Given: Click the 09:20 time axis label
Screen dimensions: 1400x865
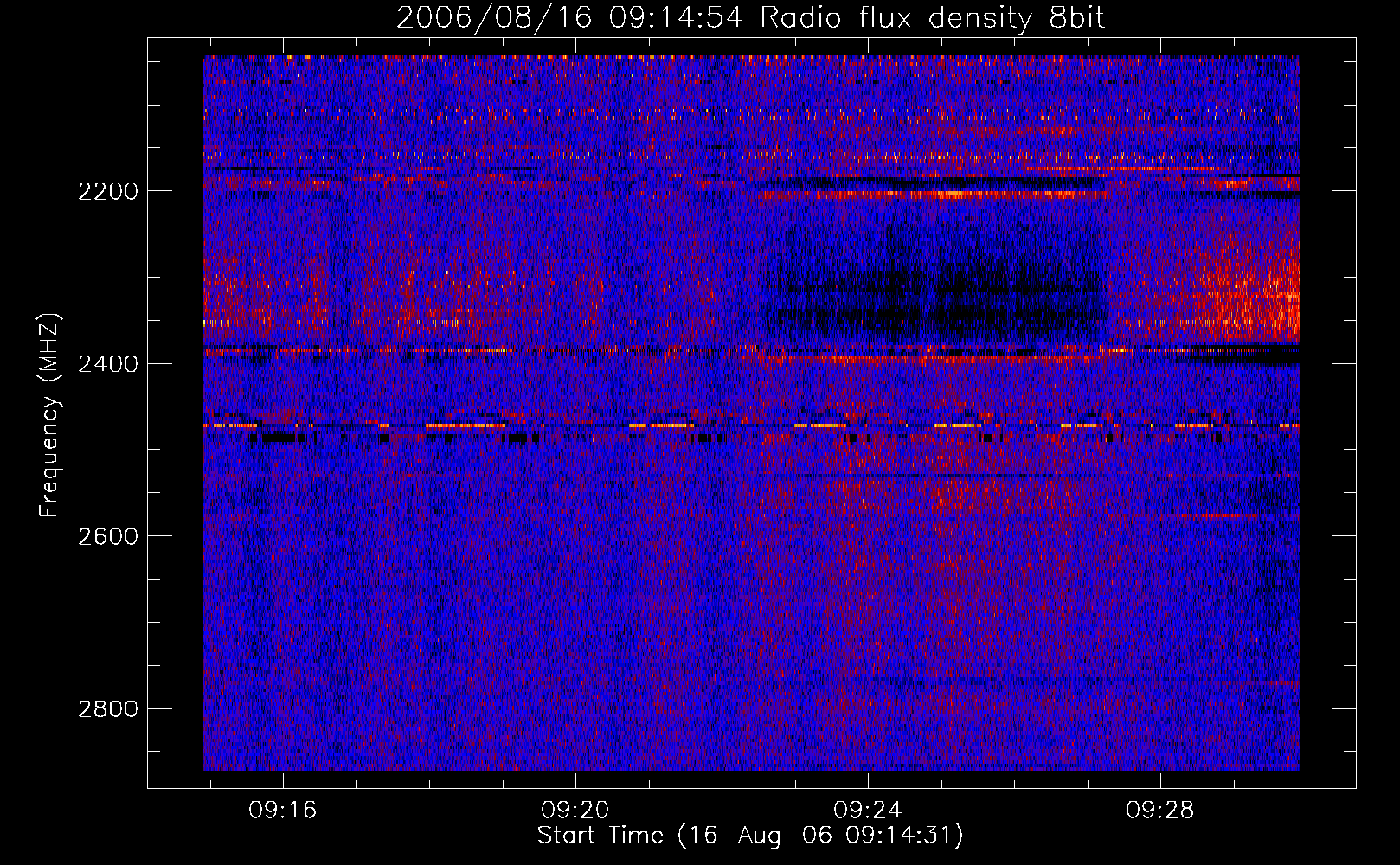Looking at the screenshot, I should tap(575, 811).
